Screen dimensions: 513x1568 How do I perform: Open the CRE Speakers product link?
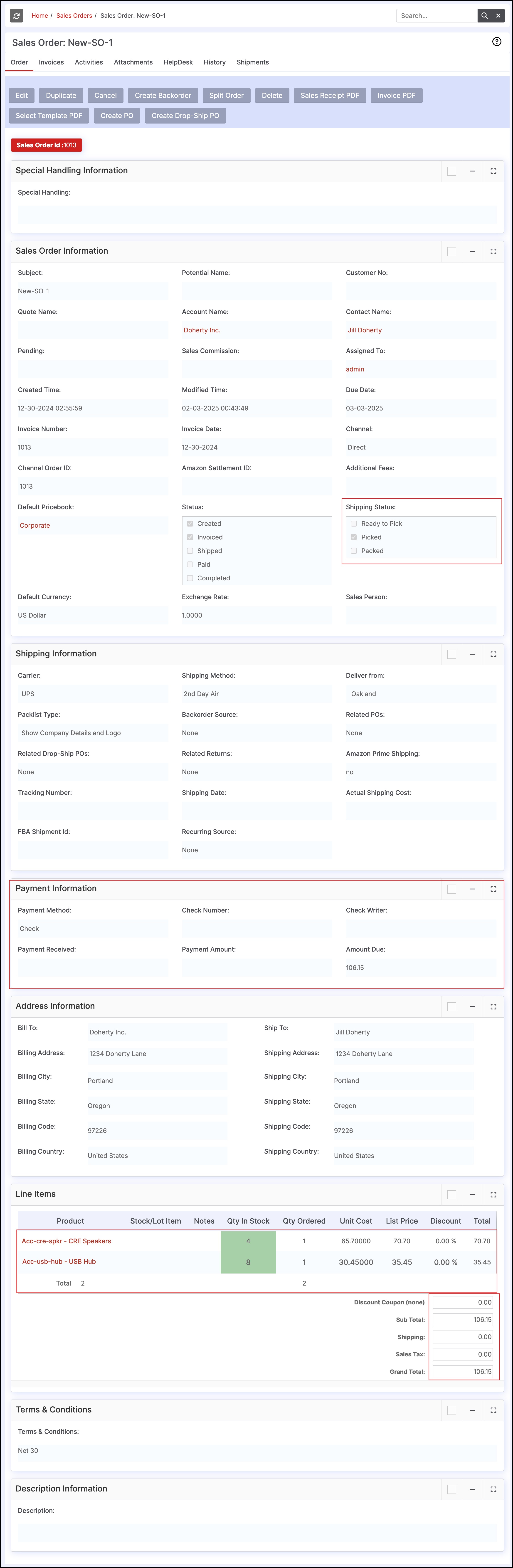click(x=66, y=1241)
